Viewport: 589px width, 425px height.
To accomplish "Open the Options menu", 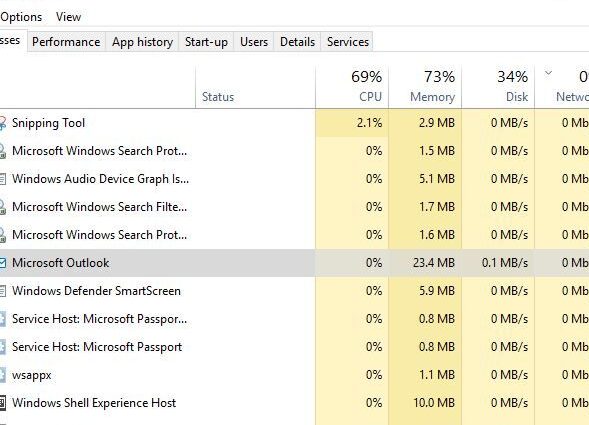I will (21, 17).
